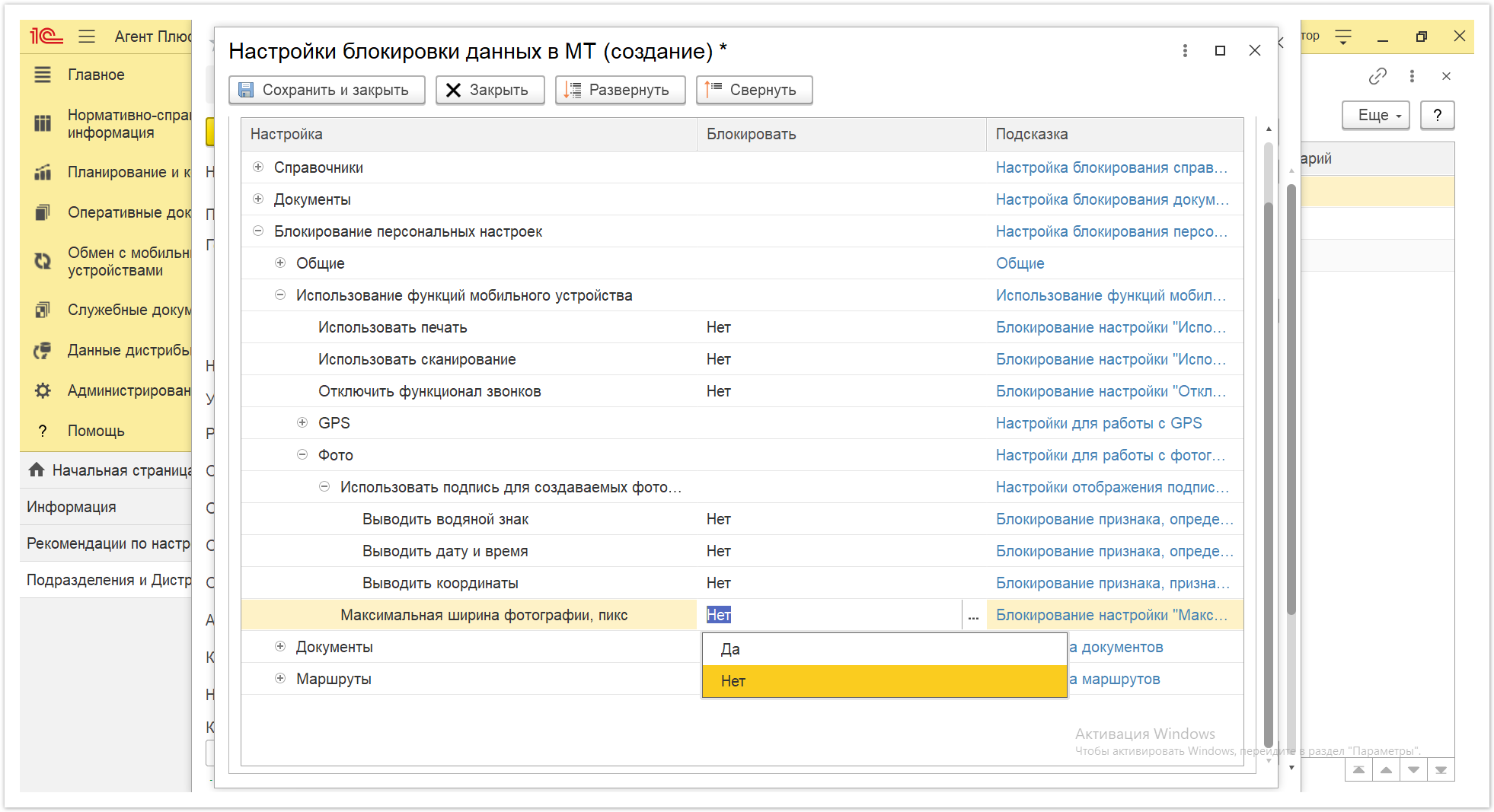This screenshot has height=812, width=1494.
Task: Click hint Настройка блокирования справ…
Action: (1112, 167)
